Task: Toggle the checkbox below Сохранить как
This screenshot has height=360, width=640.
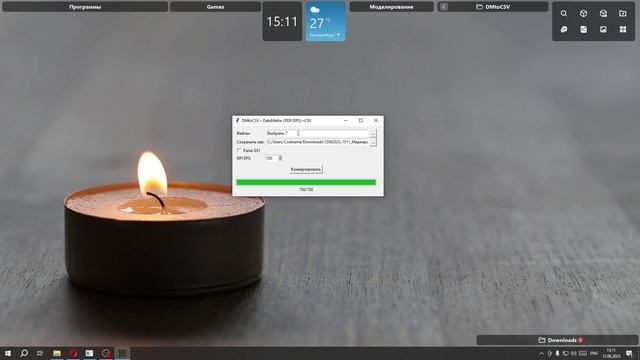Action: [239, 150]
